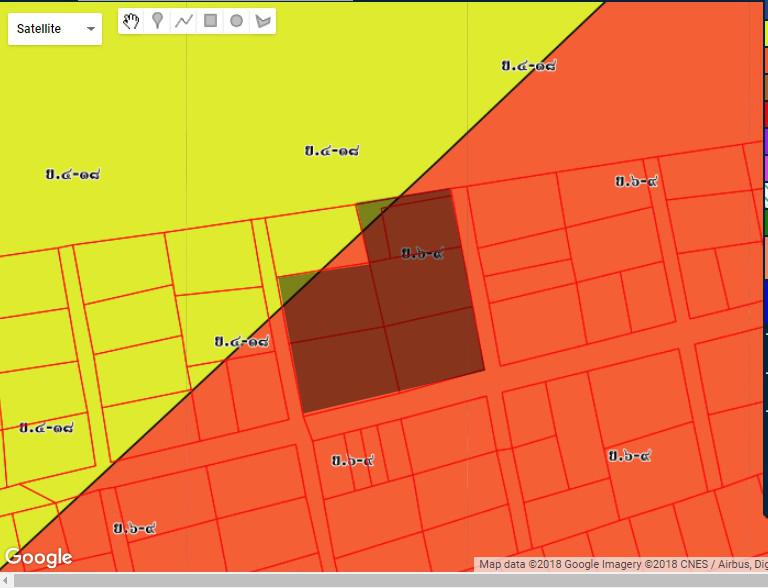
Task: Select the marker pin drawing tool
Action: tap(157, 21)
